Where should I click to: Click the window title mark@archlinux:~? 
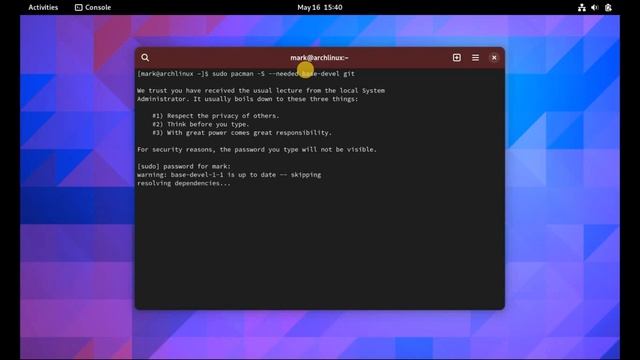pyautogui.click(x=319, y=58)
